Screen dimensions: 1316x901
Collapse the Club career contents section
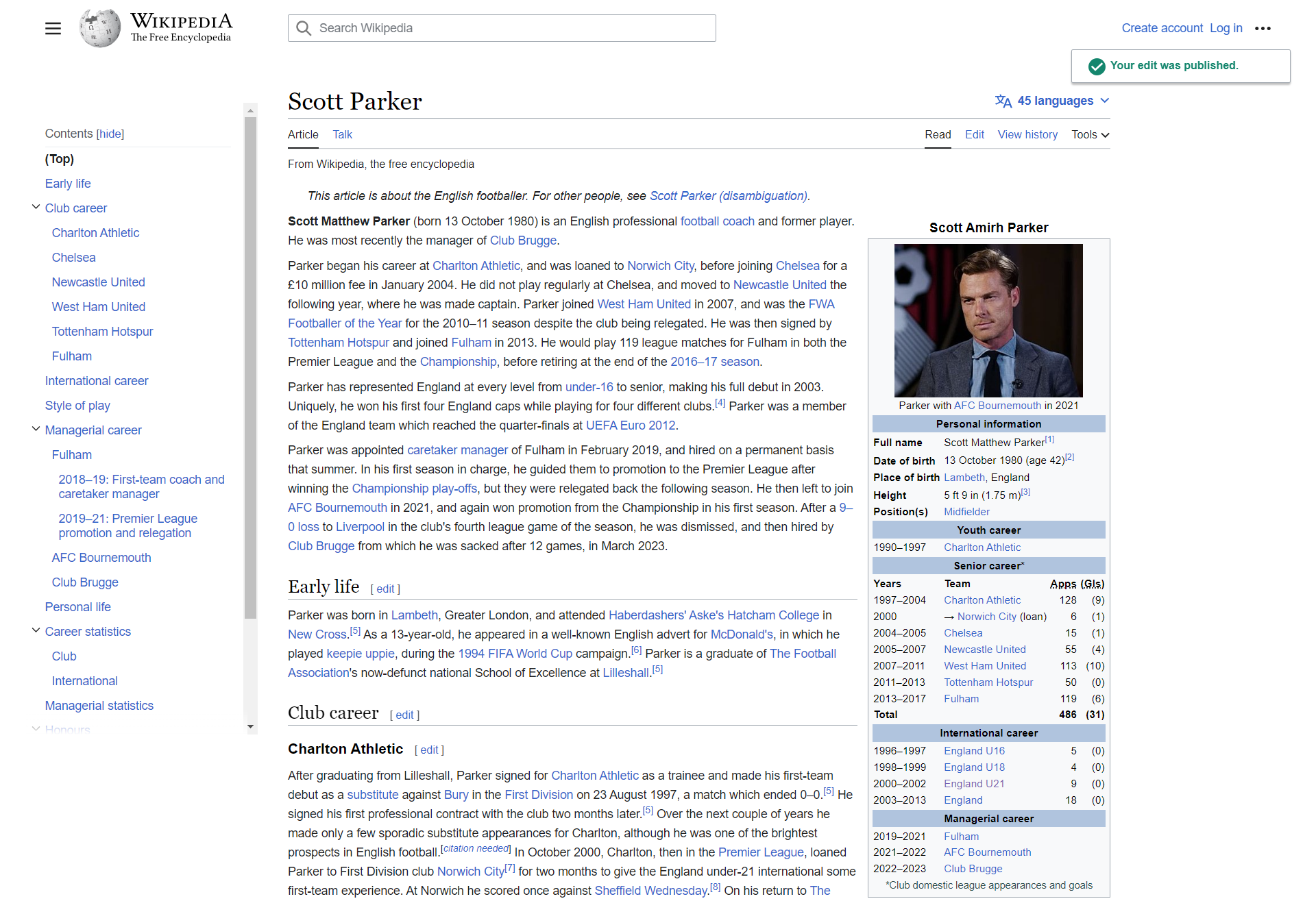coord(36,207)
